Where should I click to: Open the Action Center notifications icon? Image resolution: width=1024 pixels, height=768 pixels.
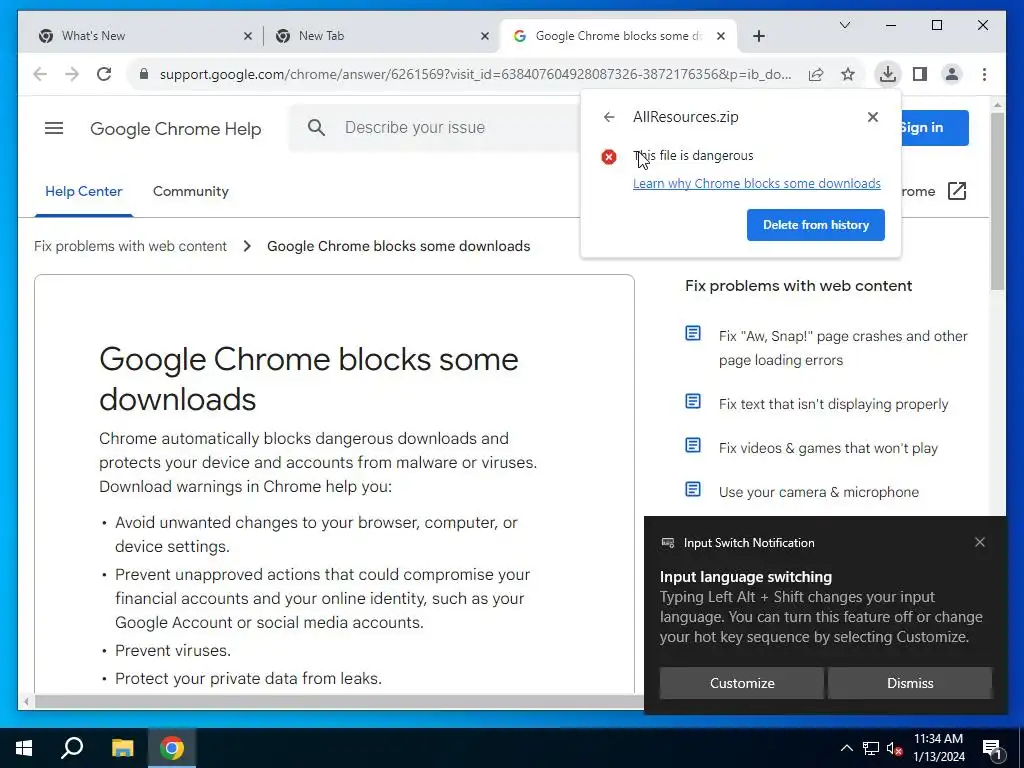click(992, 749)
